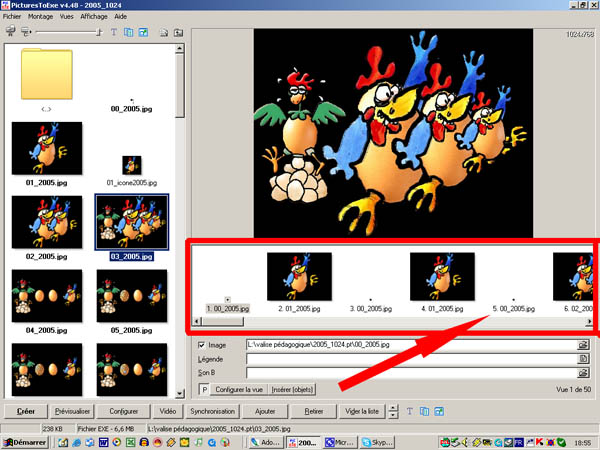
Task: Click the first icon in the top toolbar
Action: click(11, 32)
